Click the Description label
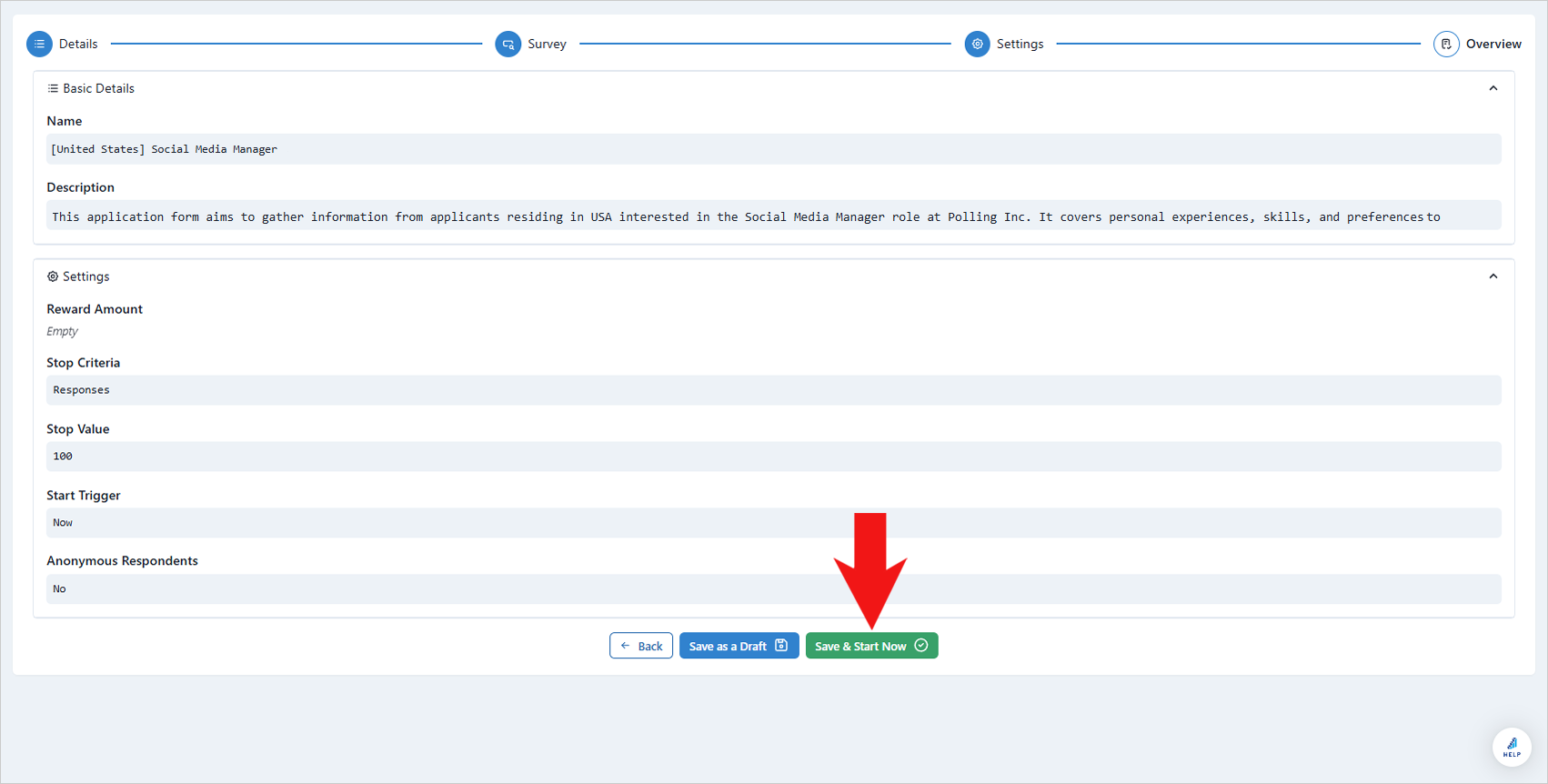This screenshot has height=784, width=1548. pyautogui.click(x=80, y=187)
